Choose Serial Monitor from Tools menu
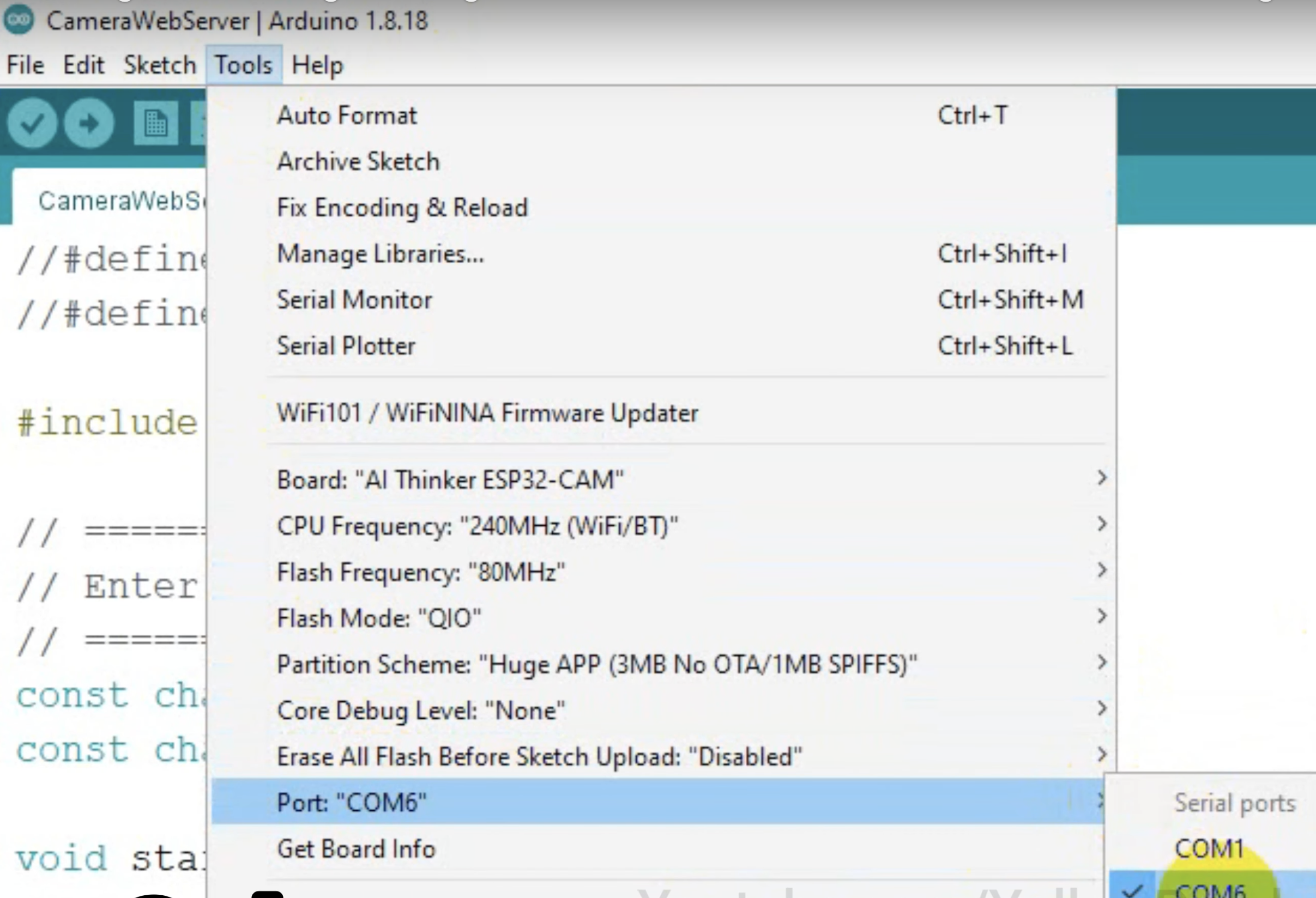This screenshot has width=1316, height=898. 354,300
